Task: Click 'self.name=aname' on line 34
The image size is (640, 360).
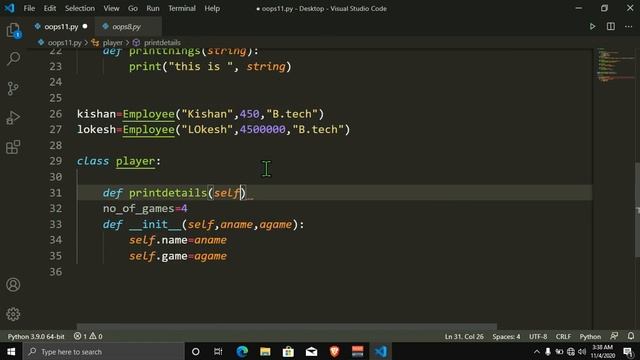Action: (178, 240)
